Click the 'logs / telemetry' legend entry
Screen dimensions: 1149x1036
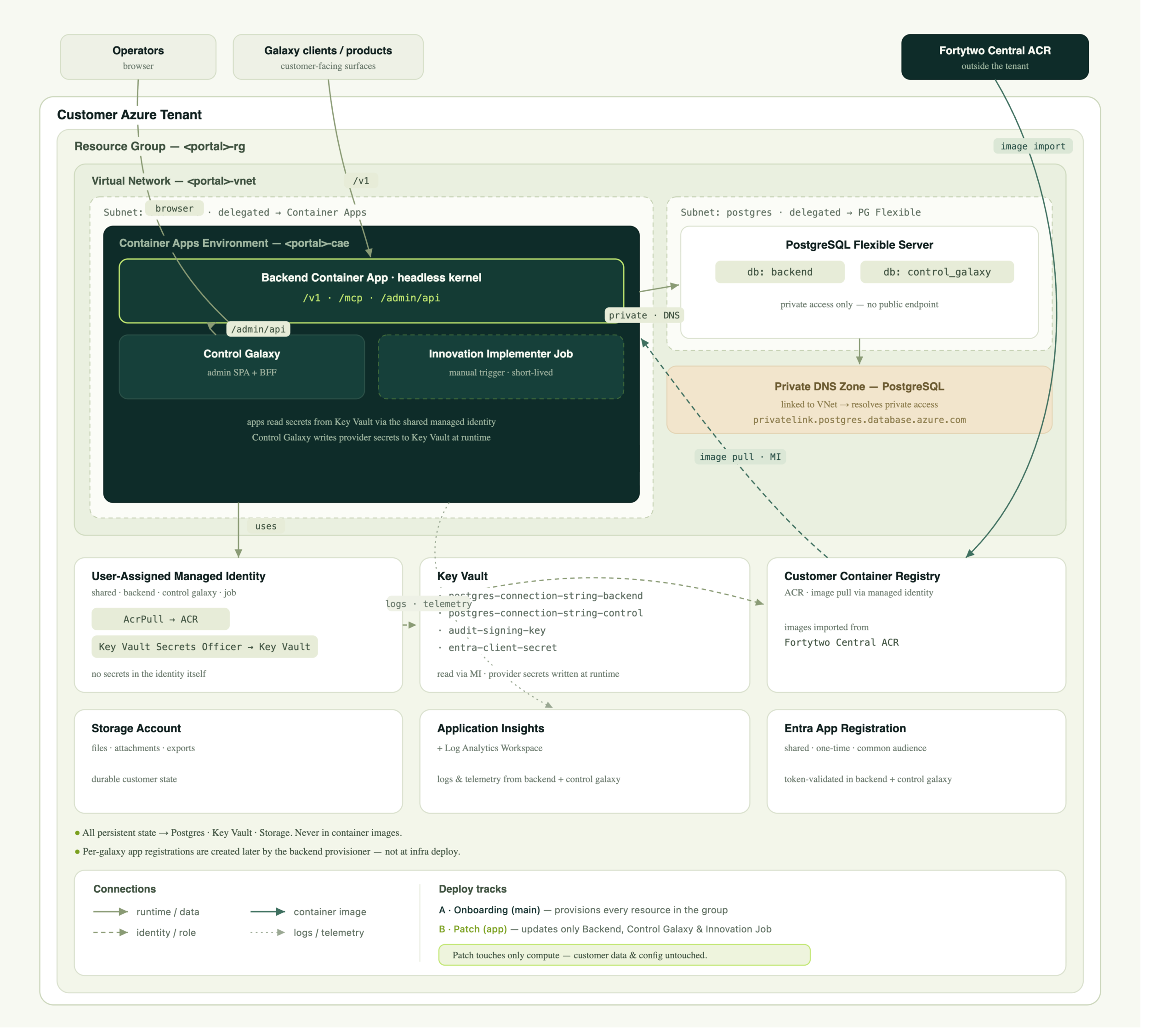click(x=307, y=933)
